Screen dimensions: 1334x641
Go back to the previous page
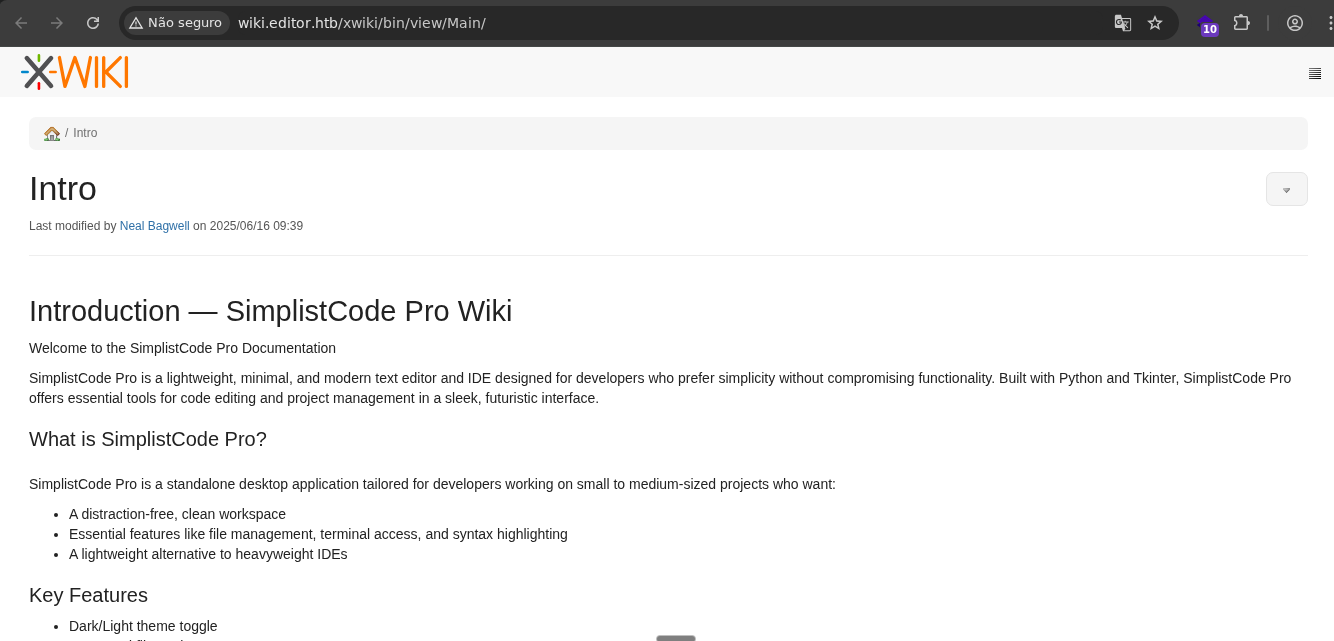coord(21,23)
